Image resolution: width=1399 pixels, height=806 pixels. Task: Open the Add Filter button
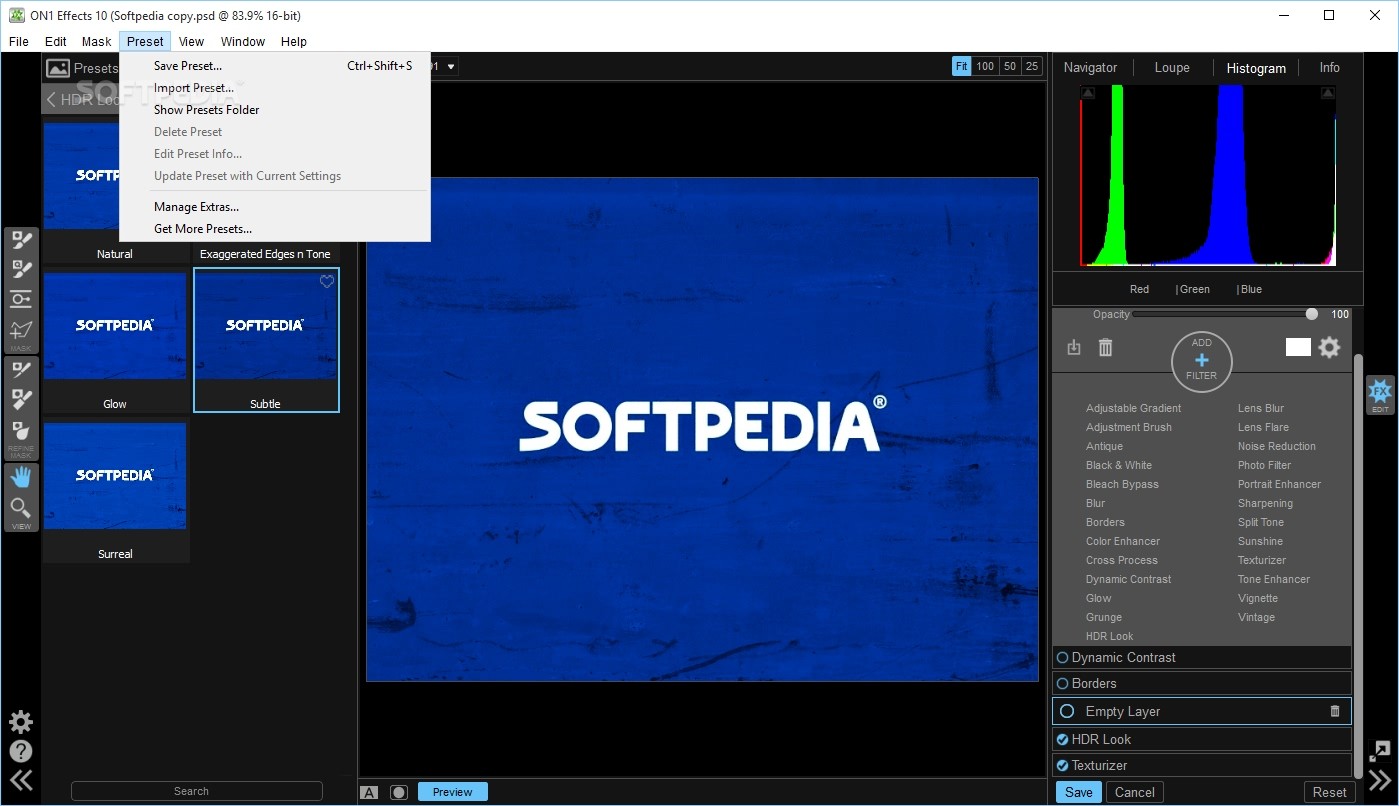point(1201,361)
